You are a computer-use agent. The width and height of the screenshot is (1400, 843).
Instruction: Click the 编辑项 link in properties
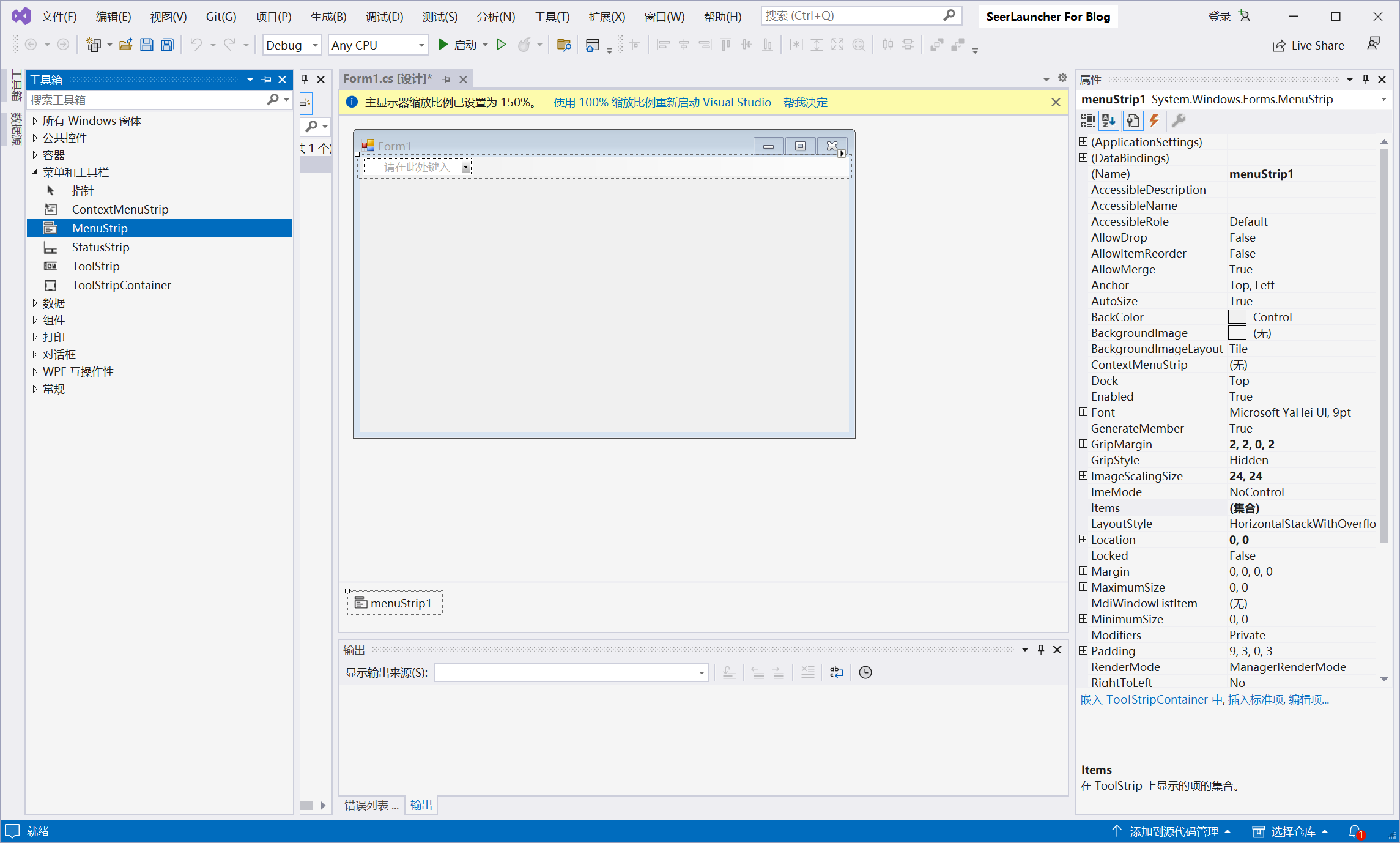(1308, 699)
